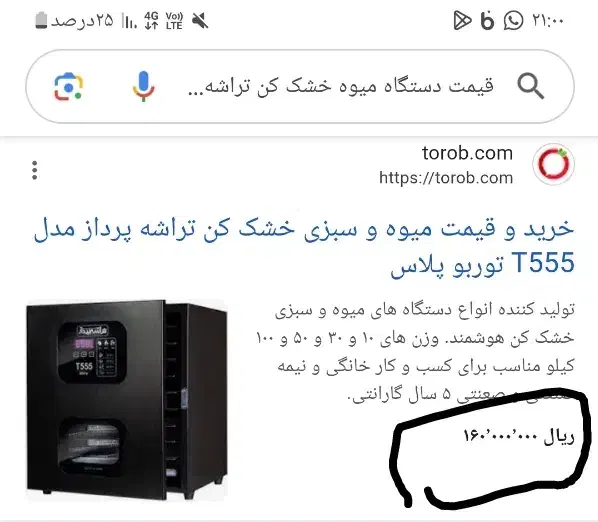
Task: Tap the WhatsApp notification icon
Action: point(513,21)
